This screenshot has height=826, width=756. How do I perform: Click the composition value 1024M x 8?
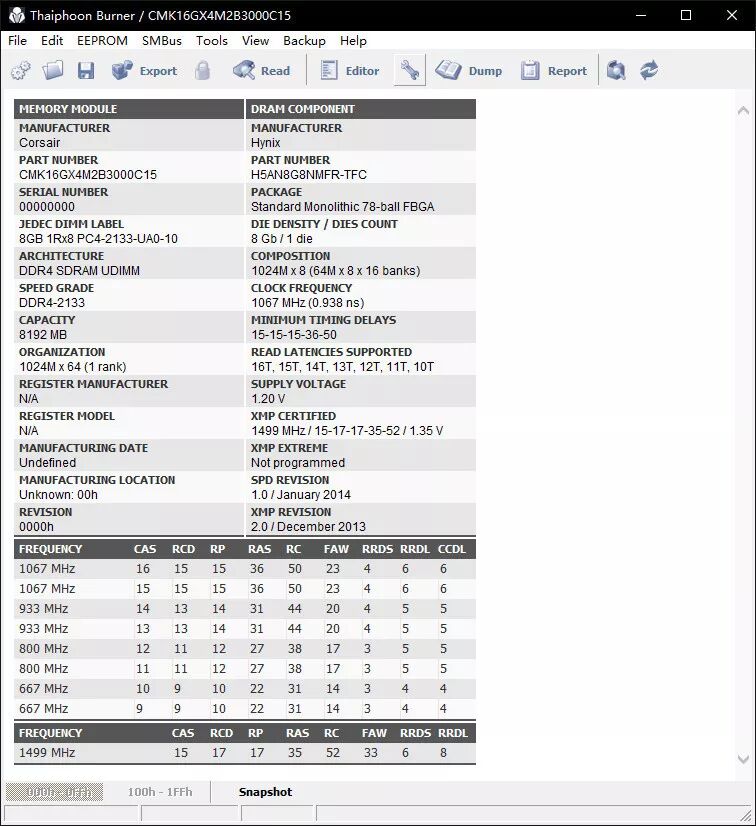pos(336,271)
